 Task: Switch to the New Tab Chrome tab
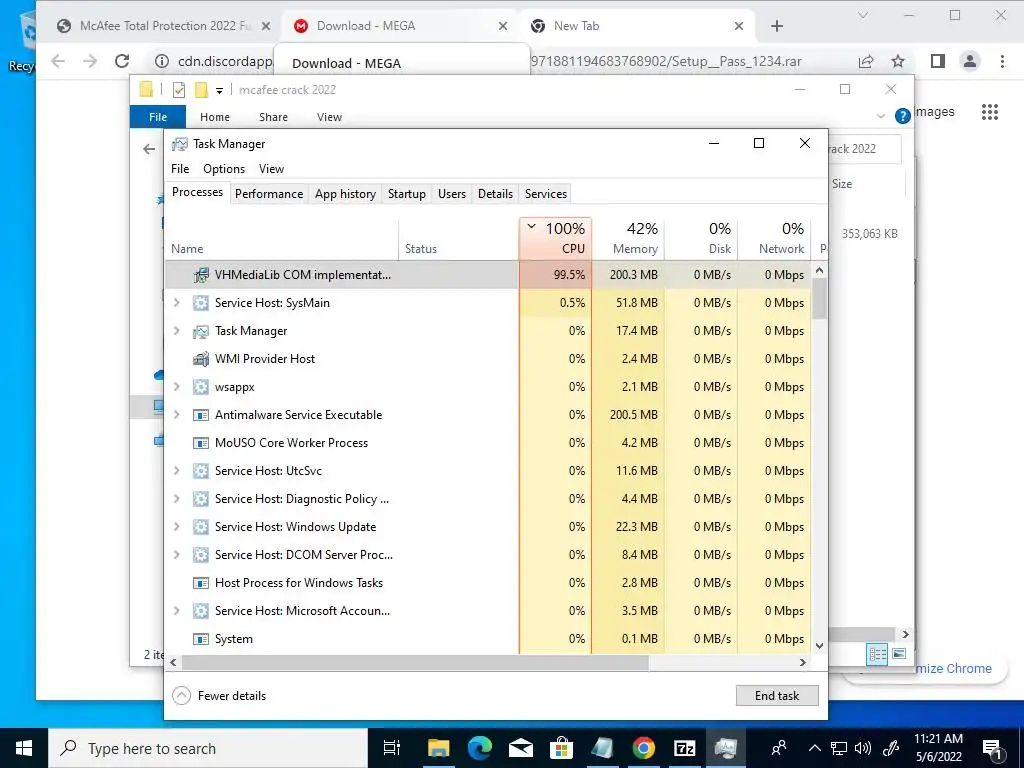[x=635, y=26]
